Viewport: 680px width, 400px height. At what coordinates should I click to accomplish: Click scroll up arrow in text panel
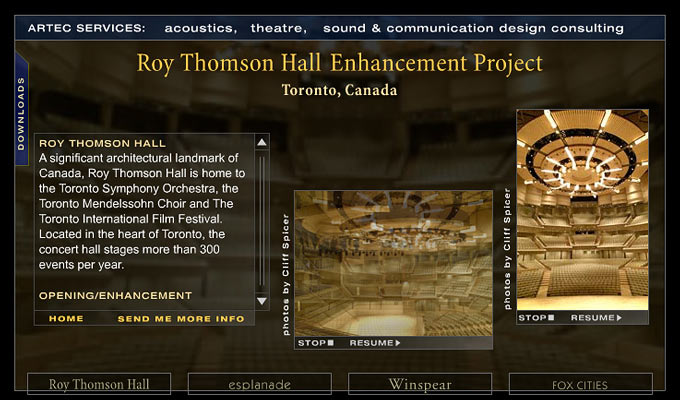262,142
